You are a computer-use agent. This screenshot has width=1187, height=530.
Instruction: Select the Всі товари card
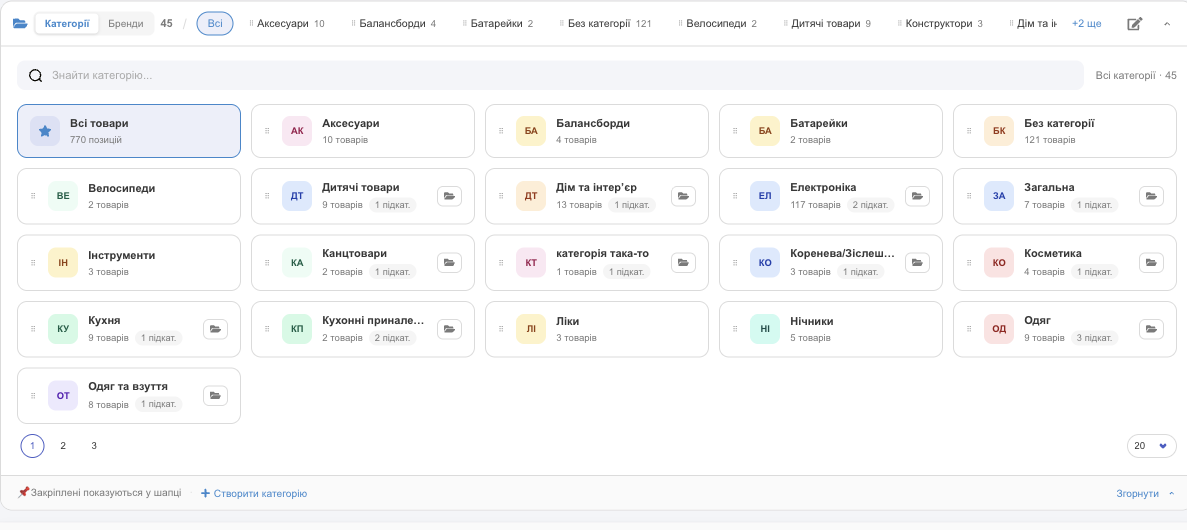(x=129, y=131)
